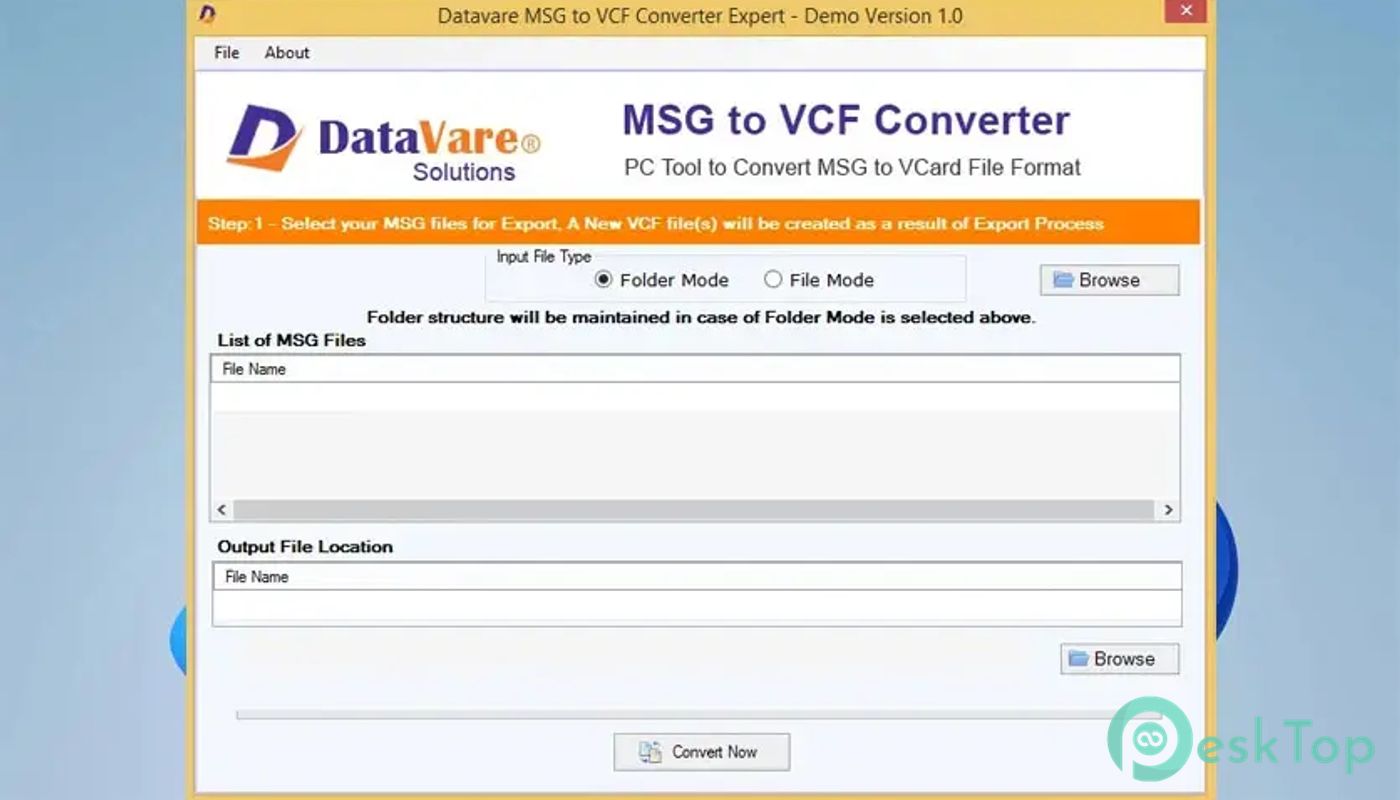Click the Datavare app icon in title bar
Image resolution: width=1400 pixels, height=800 pixels.
pos(207,14)
